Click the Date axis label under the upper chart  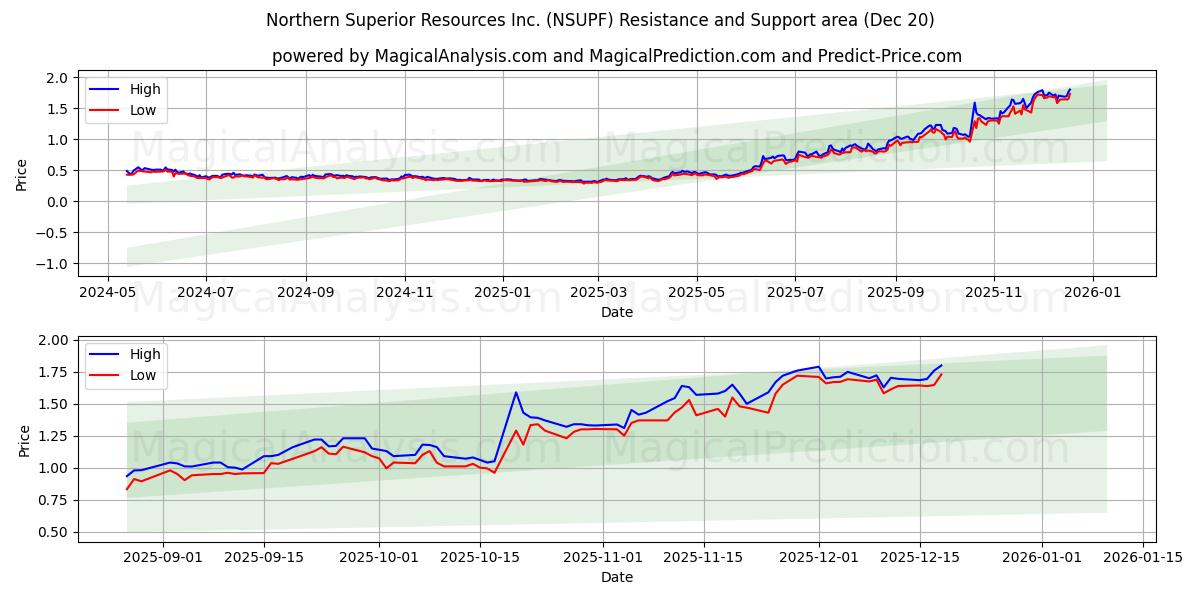[617, 312]
